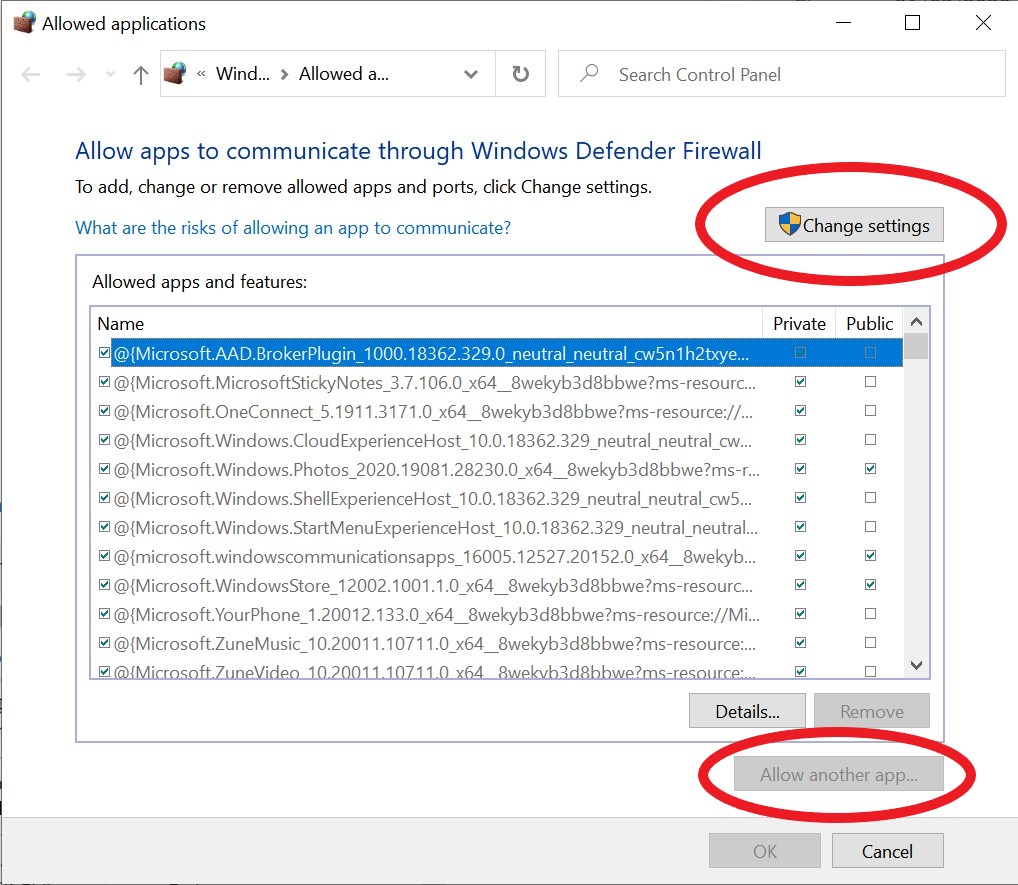Select the Microsoft.YourPhone row

[x=497, y=614]
